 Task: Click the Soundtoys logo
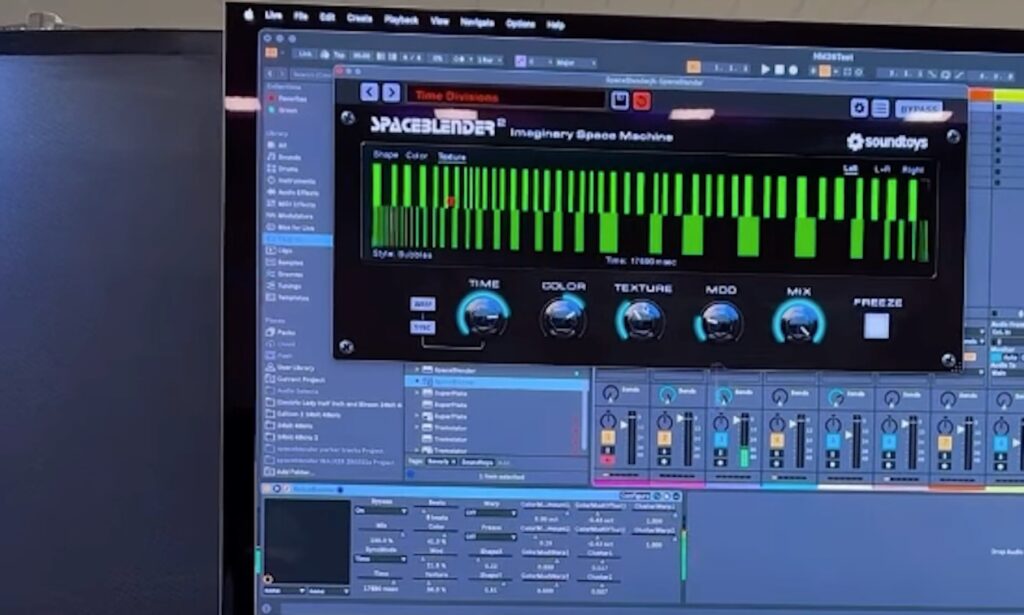tap(887, 142)
